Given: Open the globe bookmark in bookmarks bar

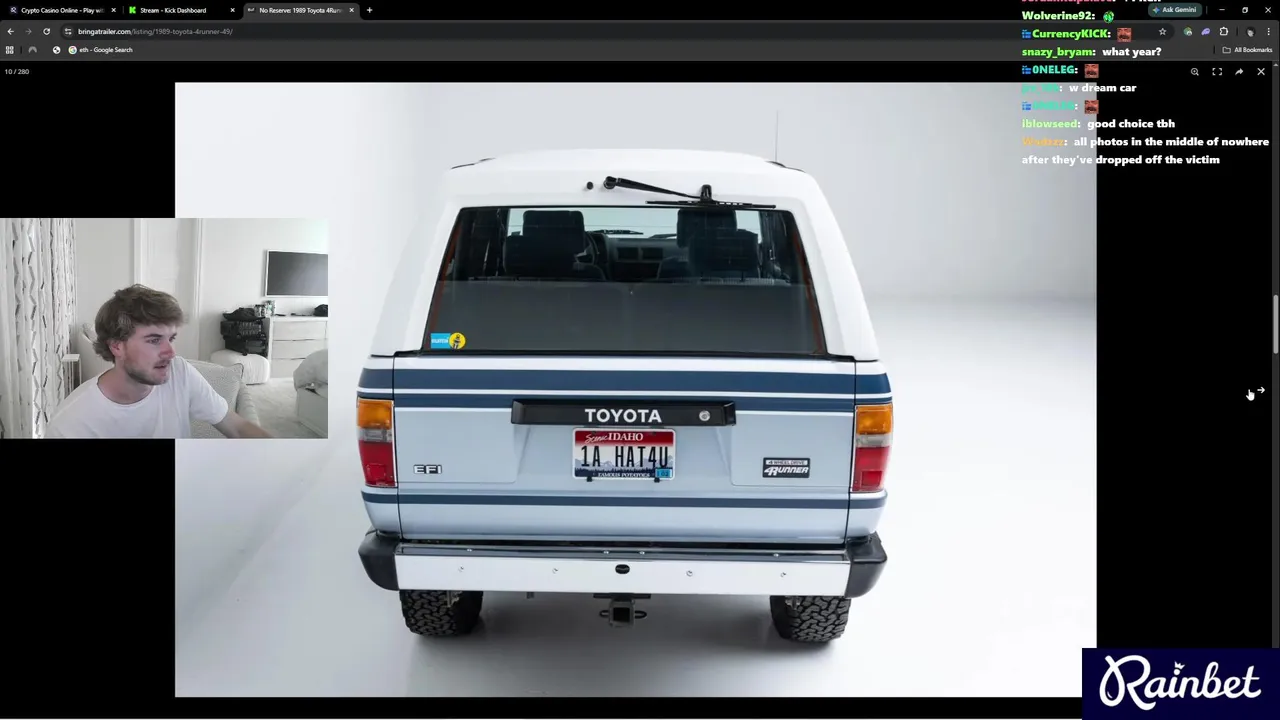Looking at the screenshot, I should pyautogui.click(x=56, y=50).
